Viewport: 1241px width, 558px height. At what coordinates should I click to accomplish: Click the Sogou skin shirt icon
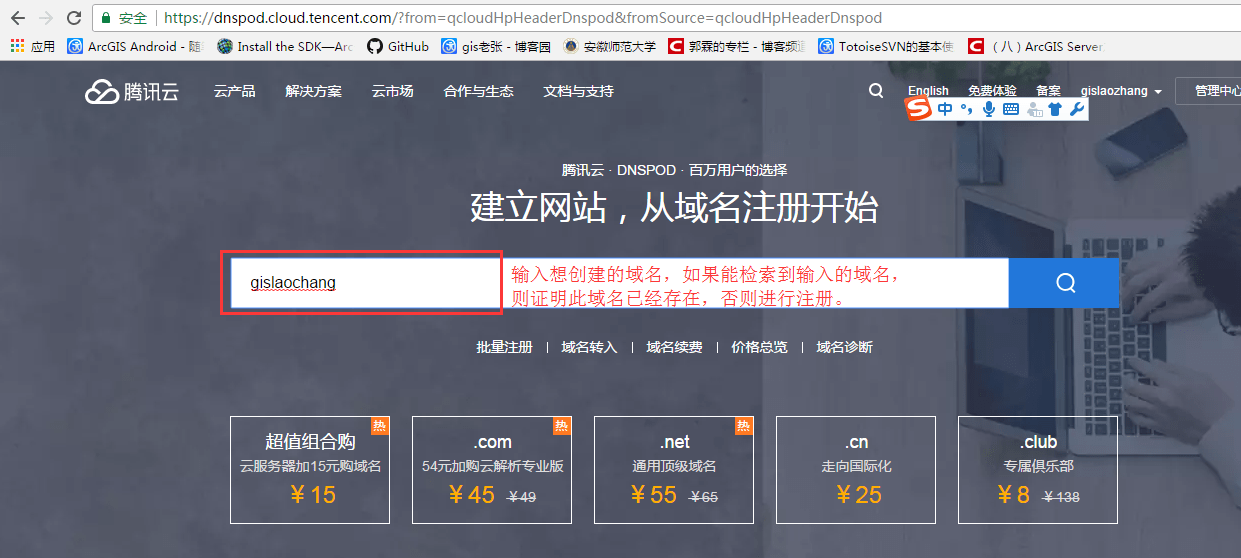click(1056, 110)
